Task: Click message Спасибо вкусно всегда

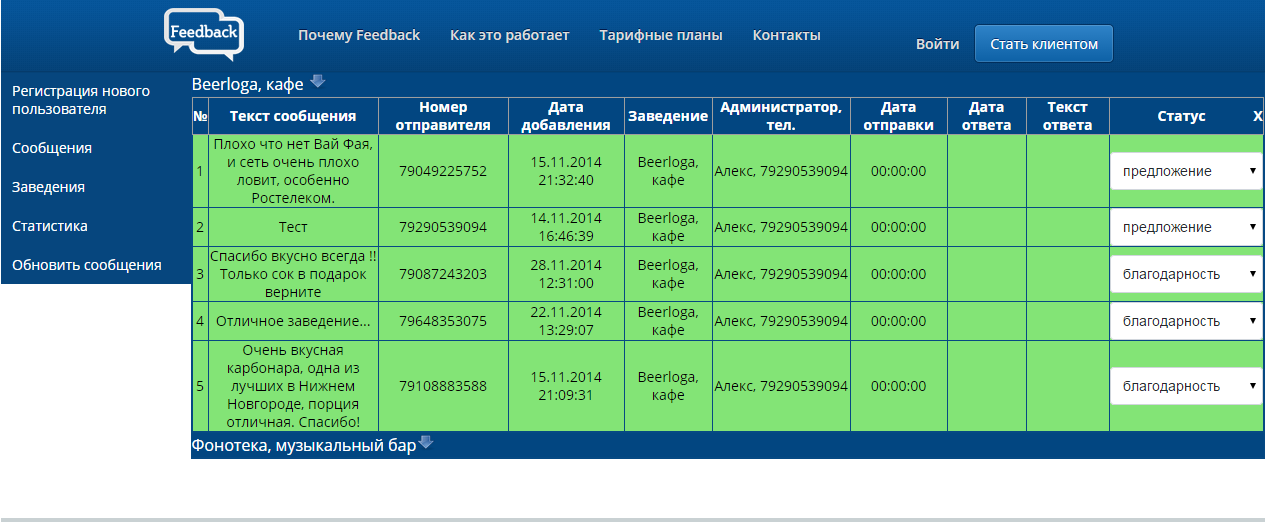Action: point(293,274)
